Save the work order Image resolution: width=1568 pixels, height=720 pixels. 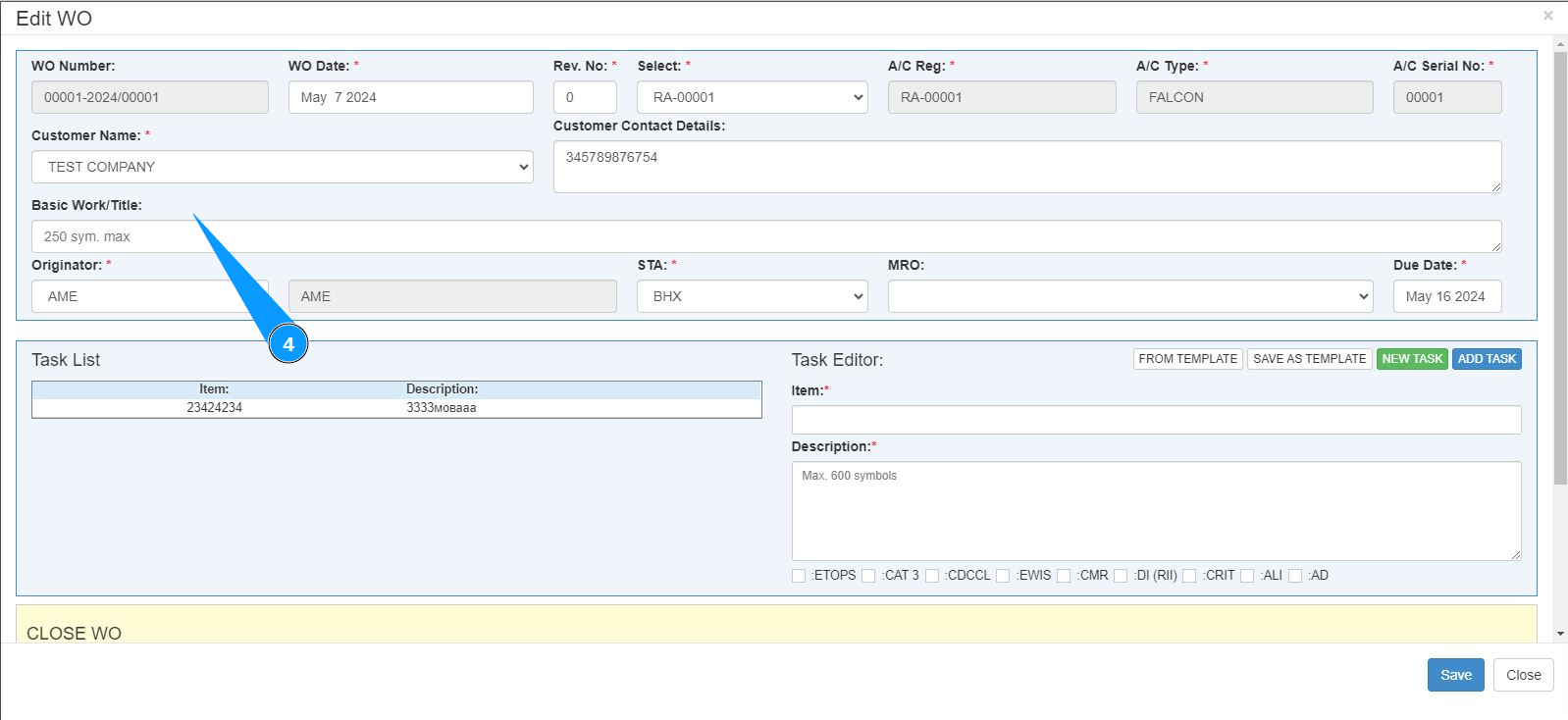point(1455,675)
